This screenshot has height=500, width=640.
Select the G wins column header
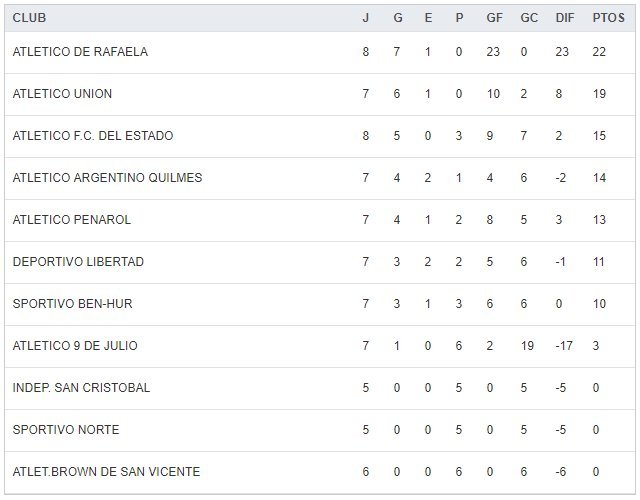pos(397,18)
